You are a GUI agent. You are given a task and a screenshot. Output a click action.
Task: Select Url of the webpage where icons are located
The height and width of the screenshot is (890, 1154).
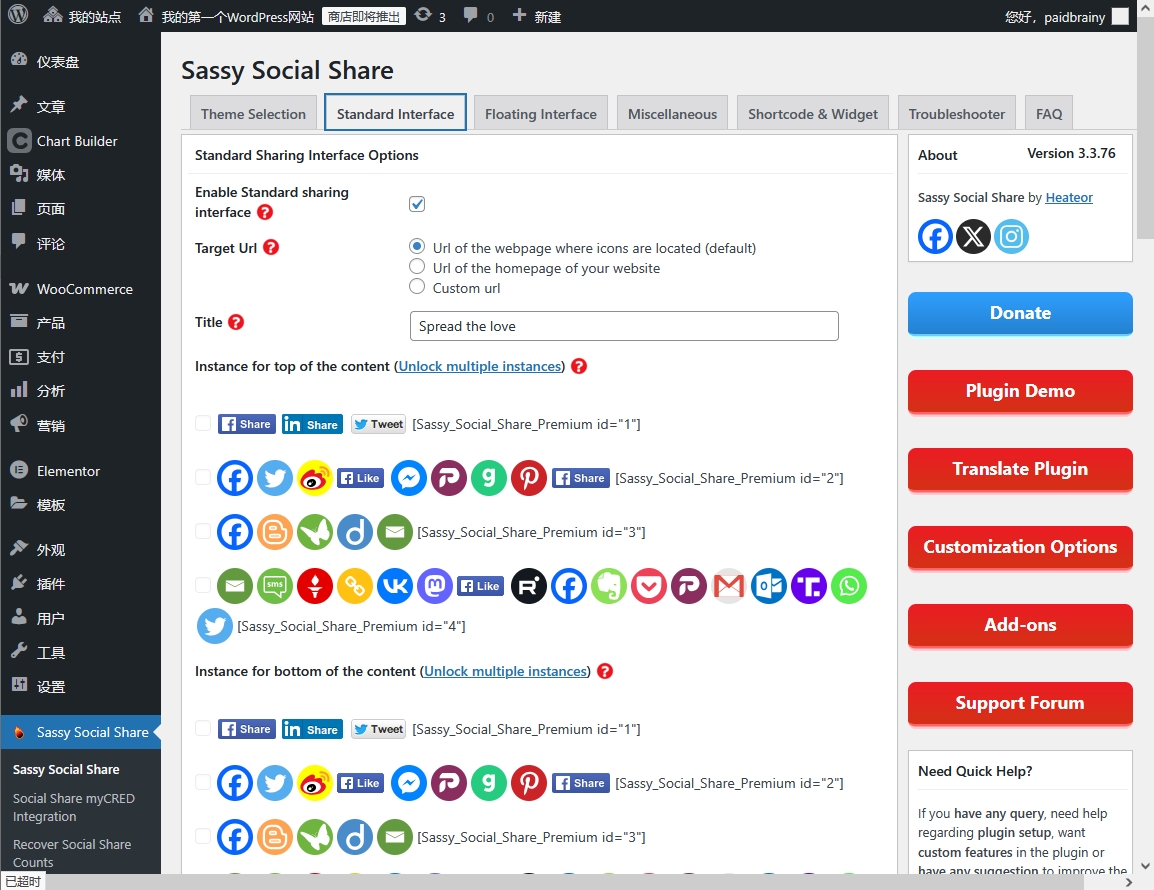[417, 246]
